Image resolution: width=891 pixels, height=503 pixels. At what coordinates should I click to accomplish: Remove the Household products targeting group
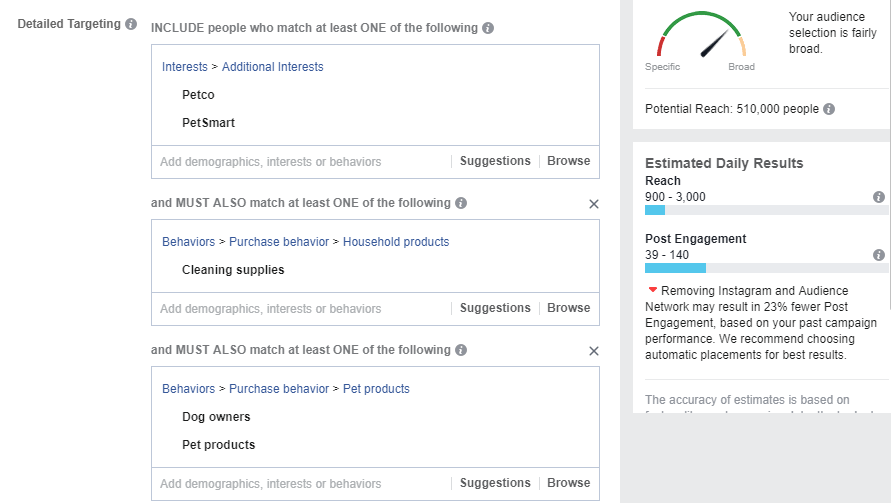(x=594, y=204)
